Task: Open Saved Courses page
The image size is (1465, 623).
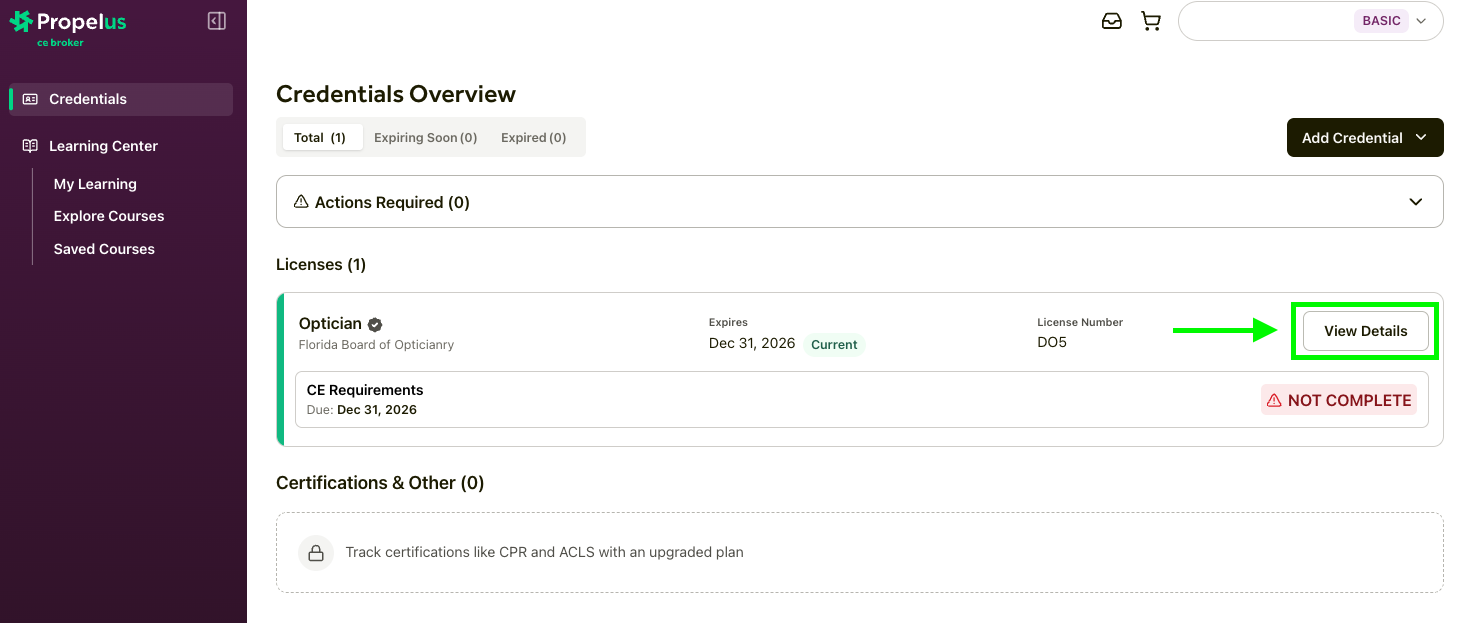Action: click(104, 249)
